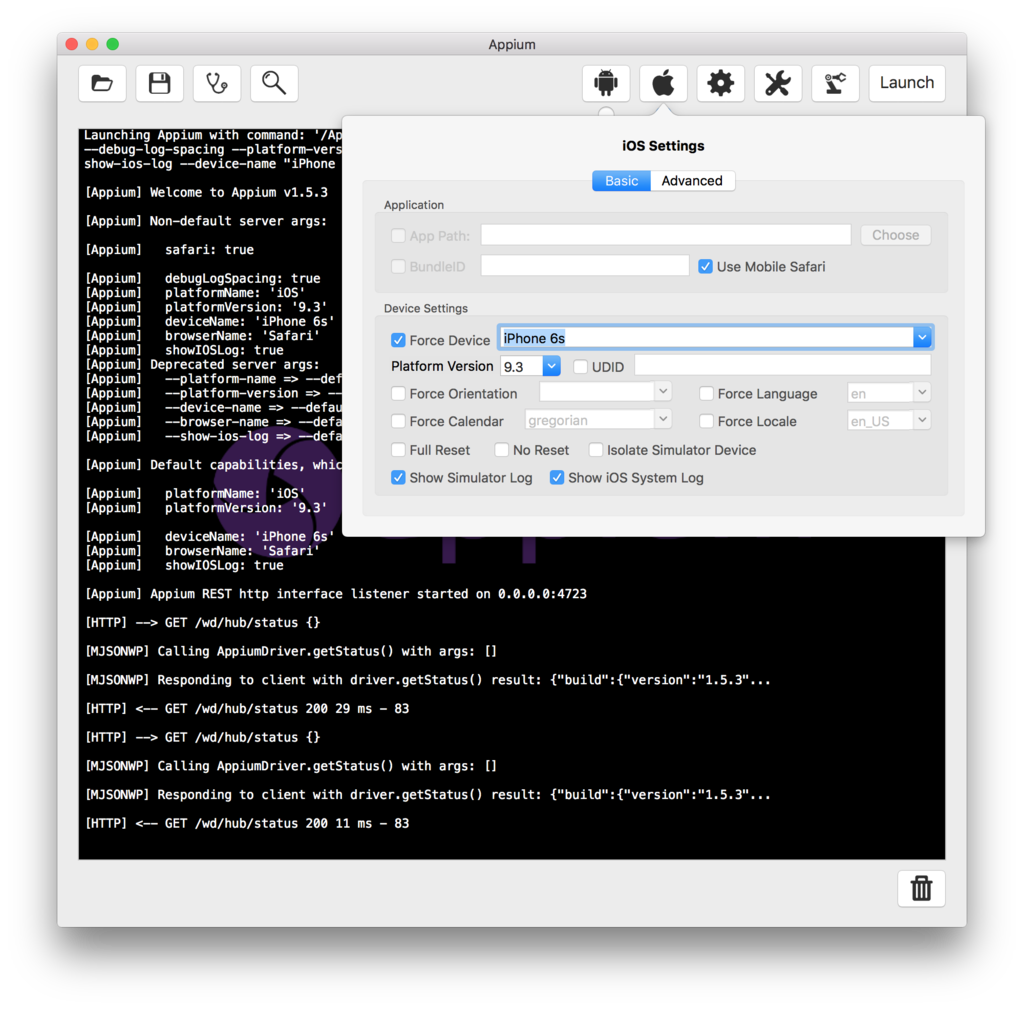Click the 'iOS Settings' popover title
The image size is (1024, 1009).
[663, 146]
